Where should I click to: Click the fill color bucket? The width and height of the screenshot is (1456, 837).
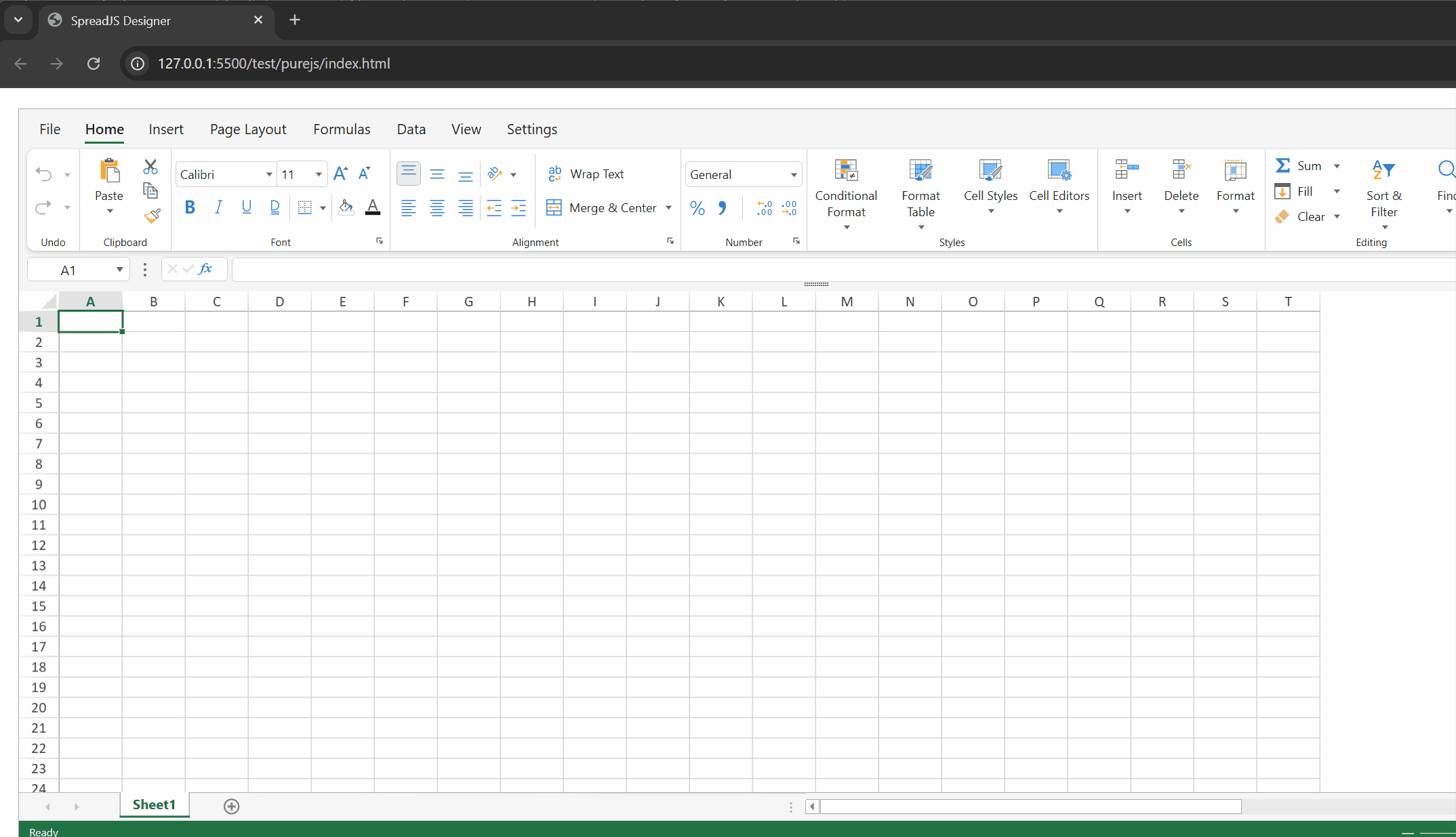tap(346, 207)
